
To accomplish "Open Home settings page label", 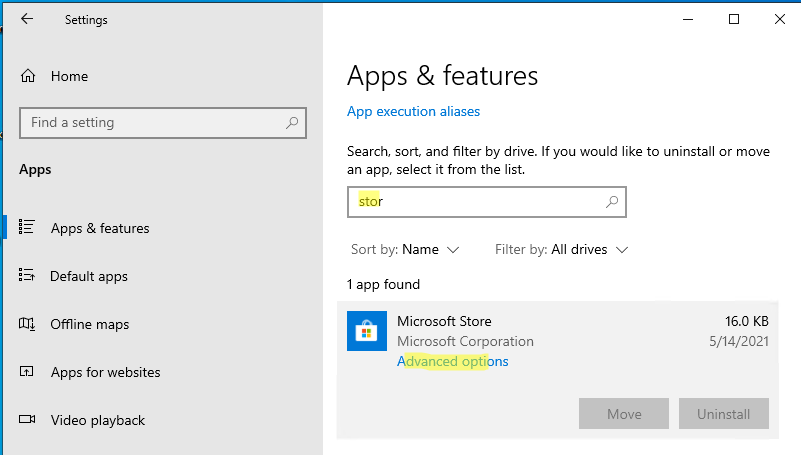I will 69,76.
